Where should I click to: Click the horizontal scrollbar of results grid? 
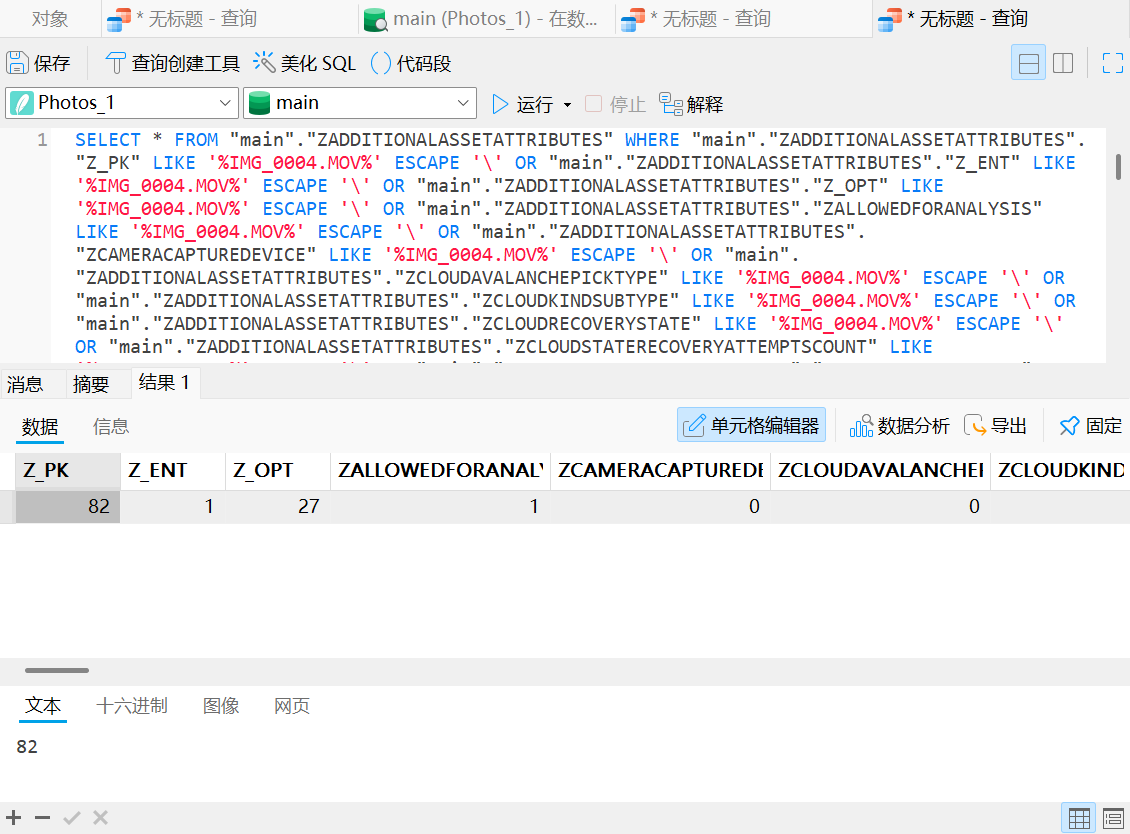point(57,670)
